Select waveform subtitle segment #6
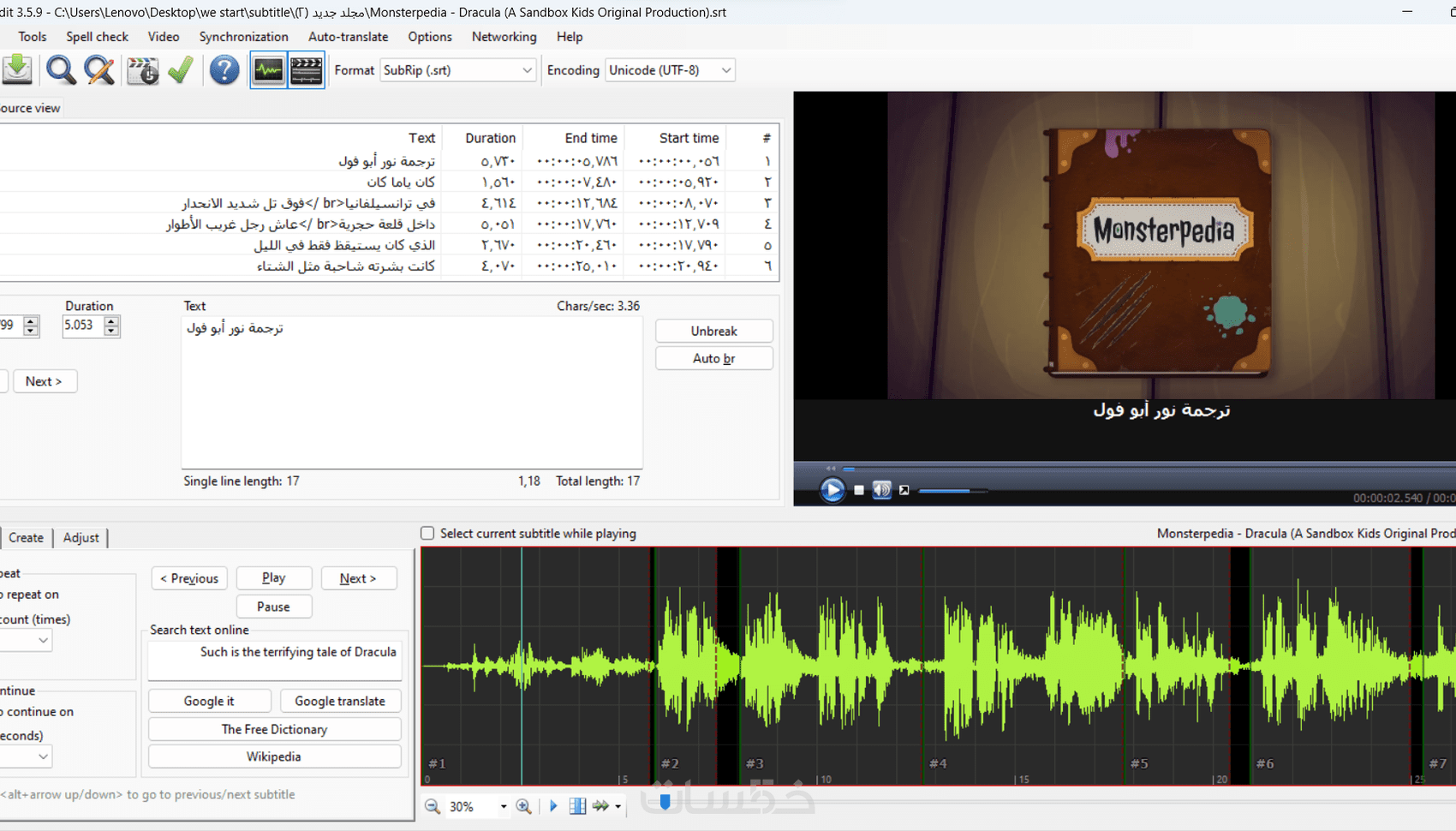Viewport: 1456px width, 831px height. point(1331,666)
